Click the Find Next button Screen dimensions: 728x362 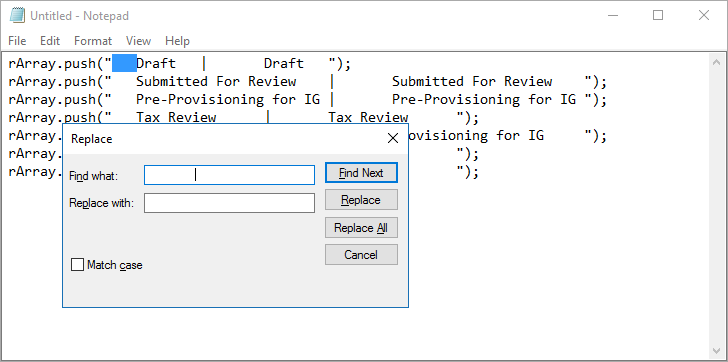pos(361,173)
